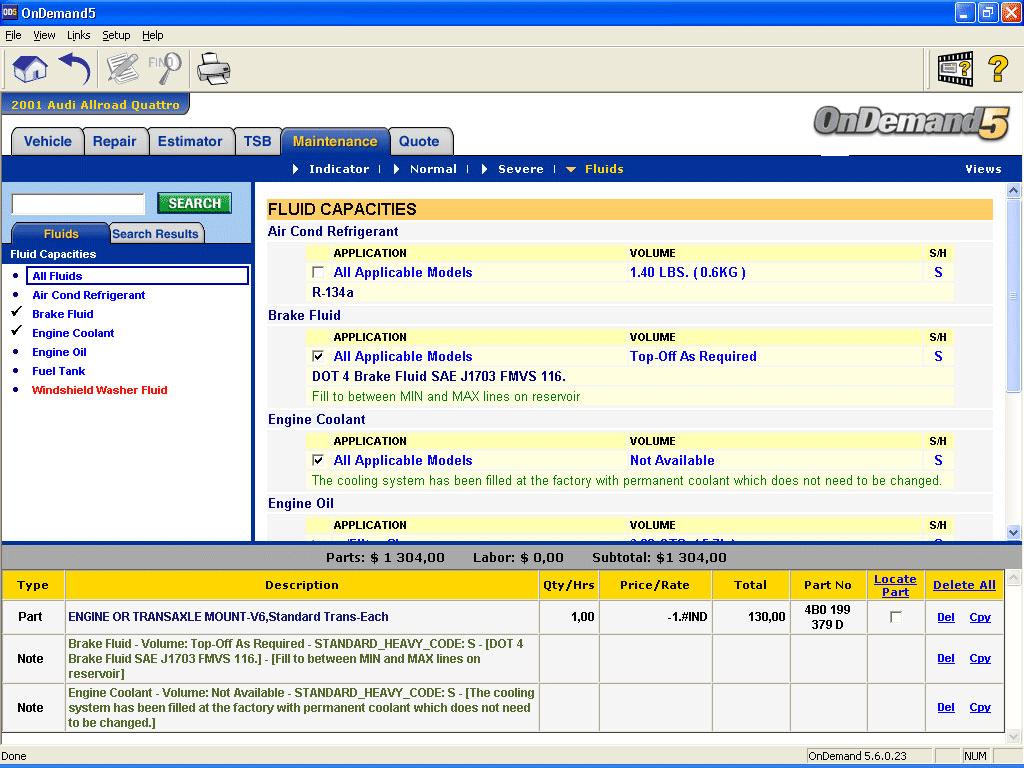The width and height of the screenshot is (1024, 768).
Task: Select Brake Fluid in the sidebar list
Action: [63, 314]
